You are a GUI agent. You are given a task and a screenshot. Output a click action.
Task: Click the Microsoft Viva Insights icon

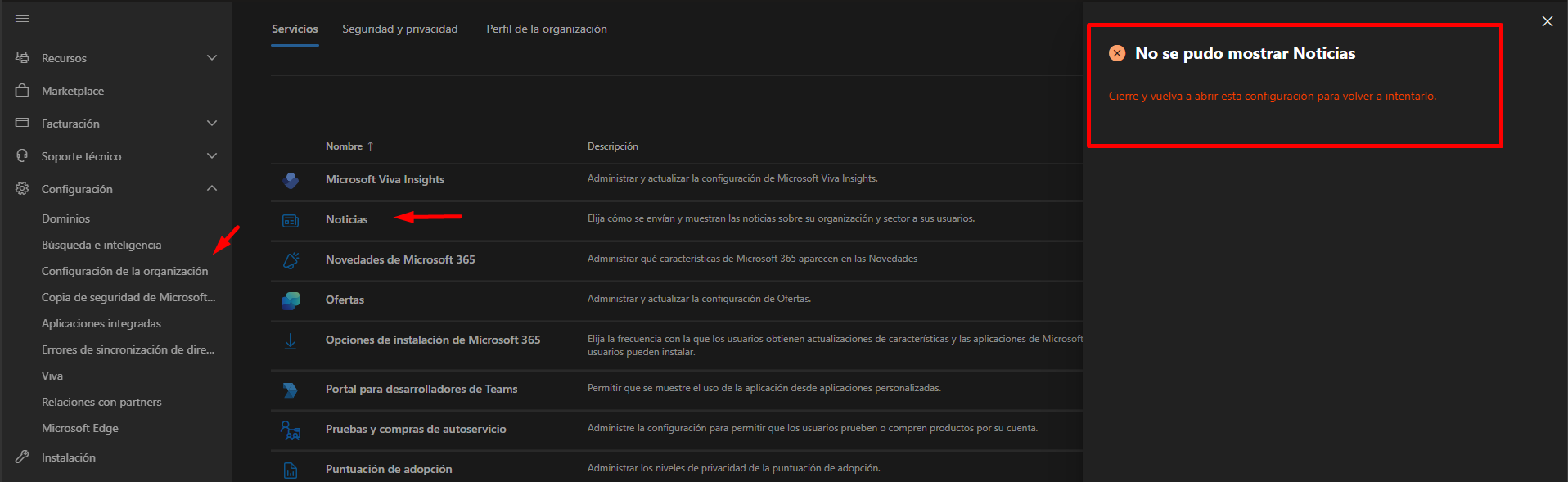click(x=291, y=180)
